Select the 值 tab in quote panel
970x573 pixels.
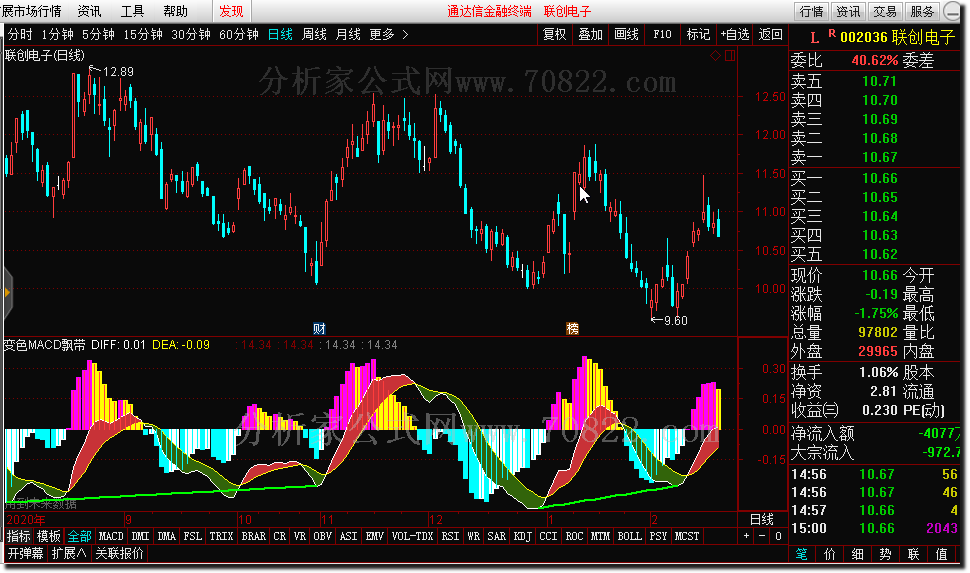(942, 554)
